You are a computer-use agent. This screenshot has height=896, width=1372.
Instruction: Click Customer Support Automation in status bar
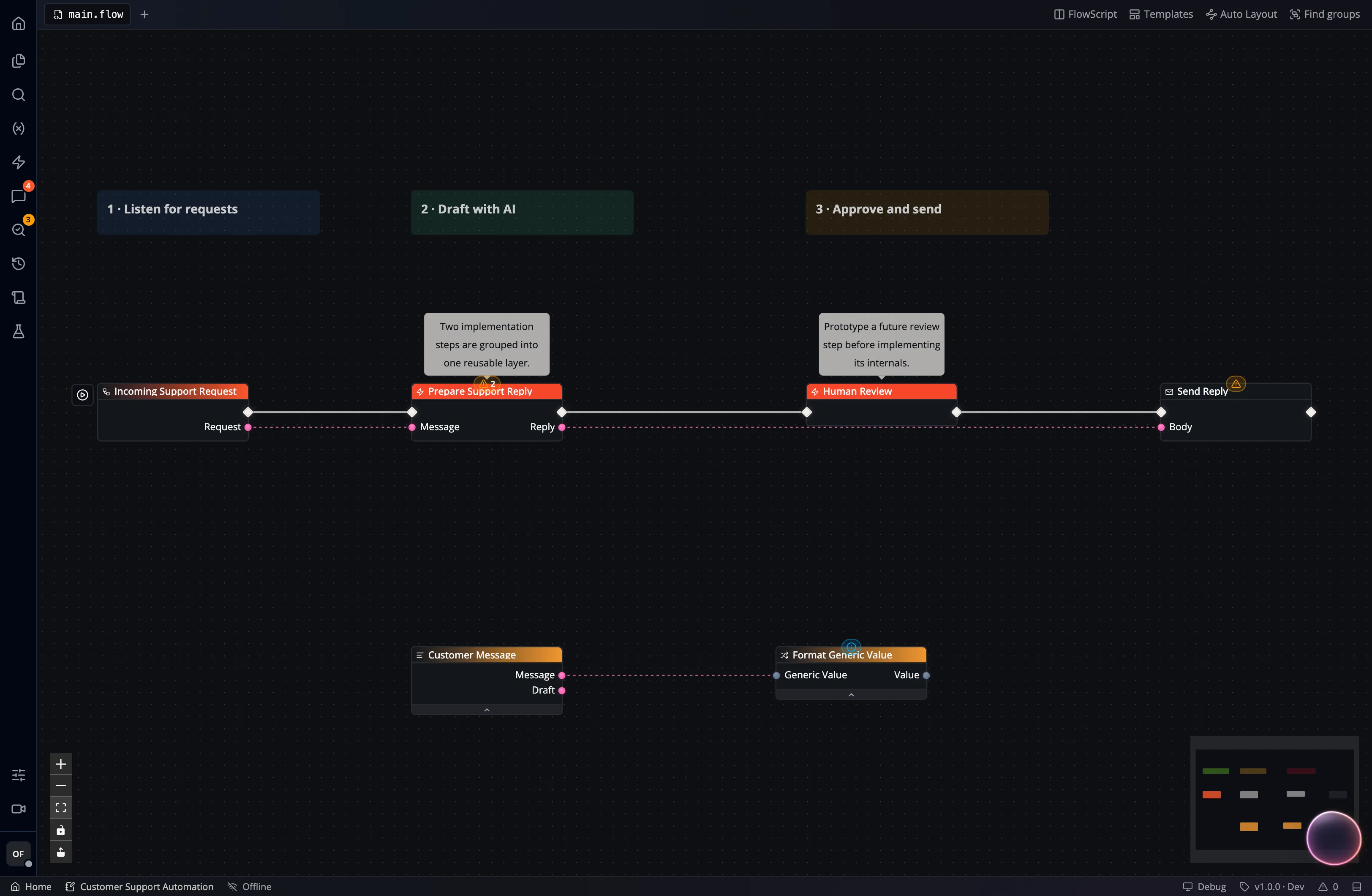139,887
